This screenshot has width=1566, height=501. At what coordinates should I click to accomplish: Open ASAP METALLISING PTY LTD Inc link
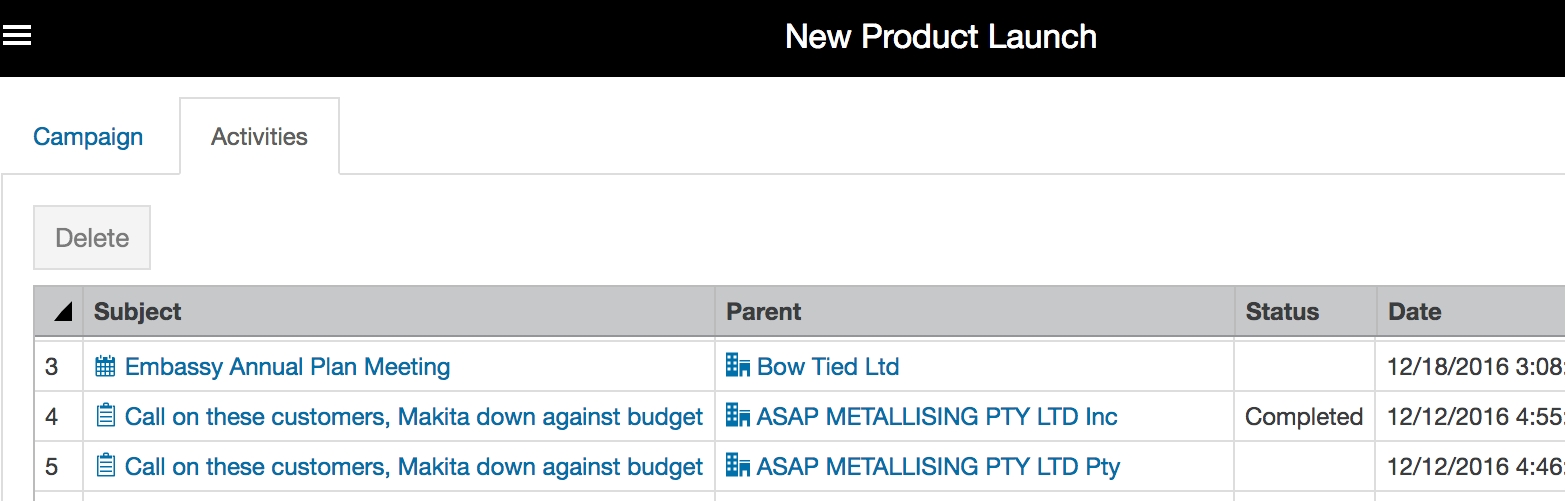[x=937, y=417]
